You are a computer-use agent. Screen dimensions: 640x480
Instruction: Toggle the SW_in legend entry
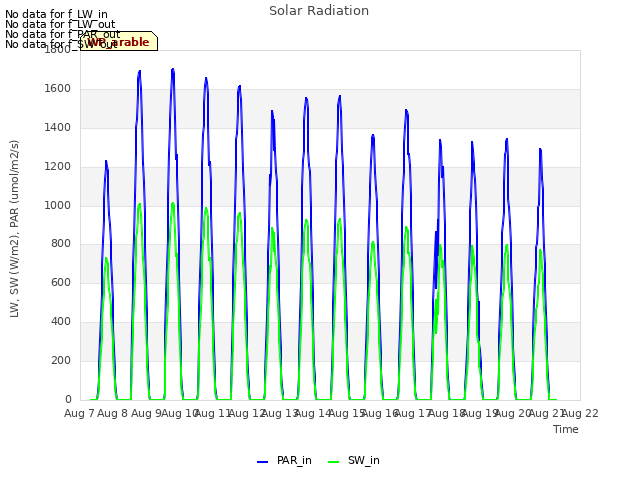pyautogui.click(x=354, y=460)
